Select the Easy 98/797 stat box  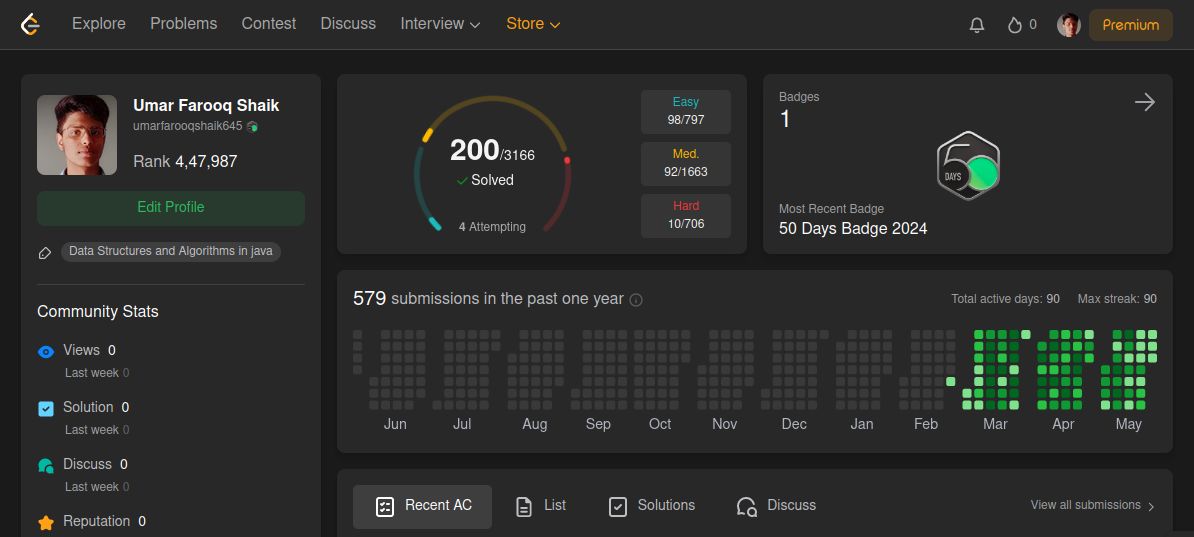pyautogui.click(x=685, y=111)
